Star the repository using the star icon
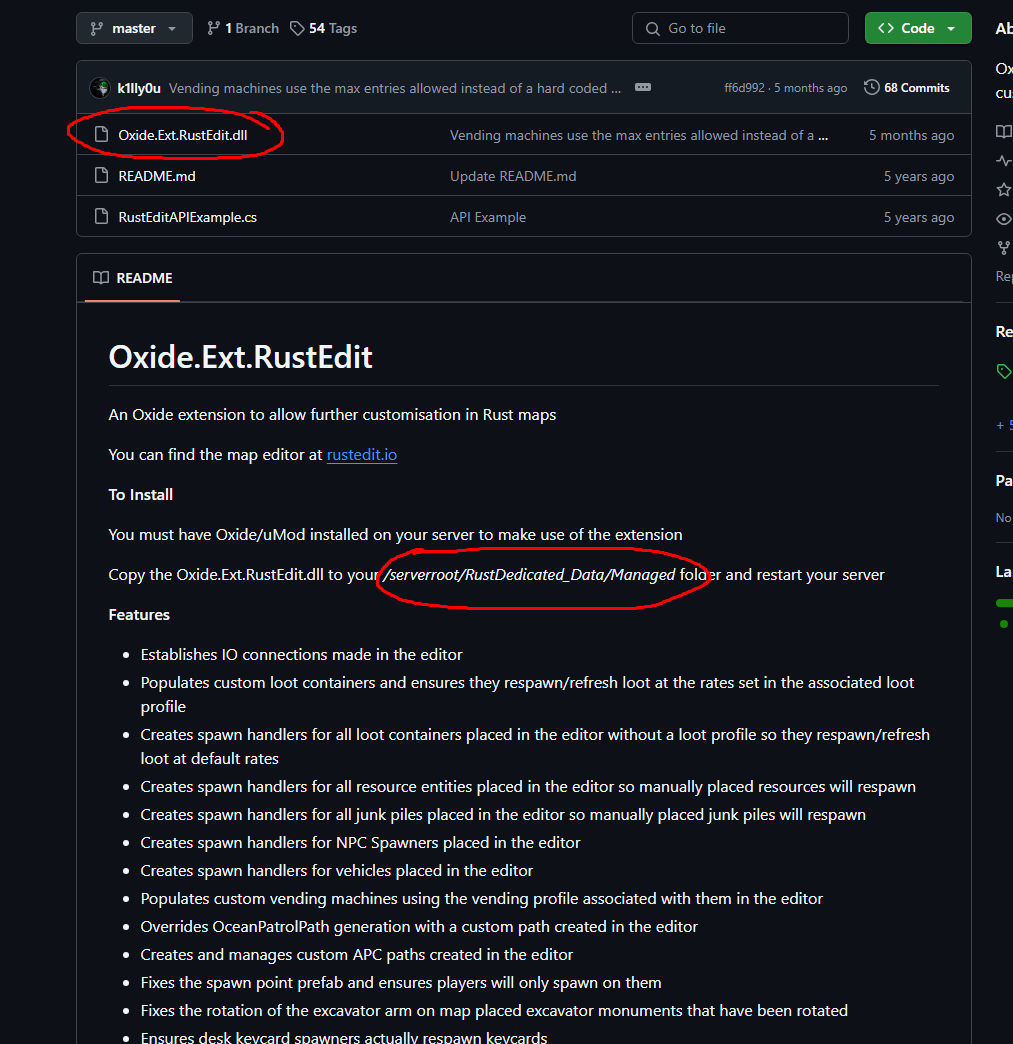This screenshot has width=1013, height=1044. tap(1003, 189)
